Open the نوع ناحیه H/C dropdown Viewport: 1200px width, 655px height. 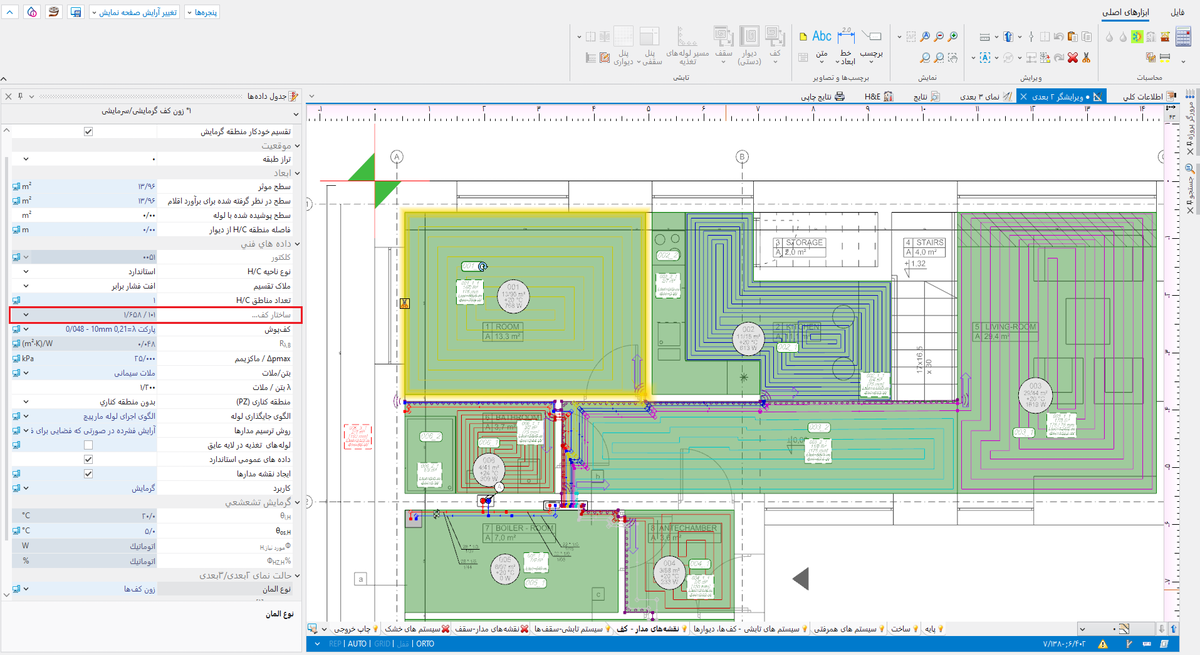[26, 272]
